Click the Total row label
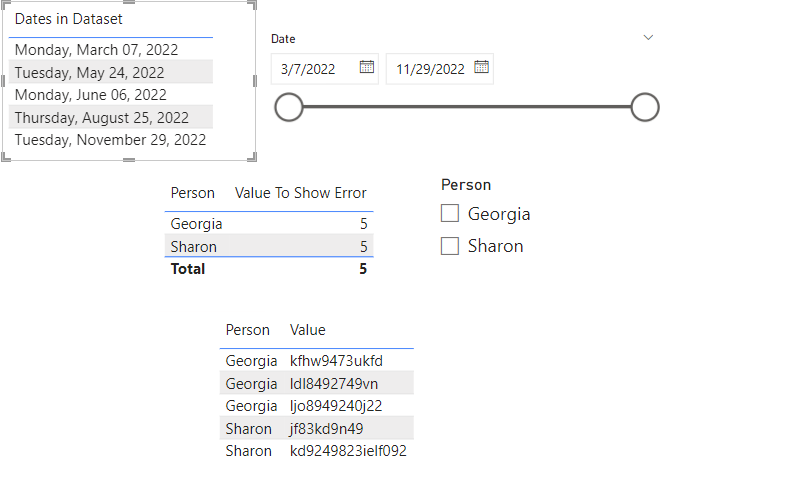Viewport: 802px width, 489px height. 188,269
